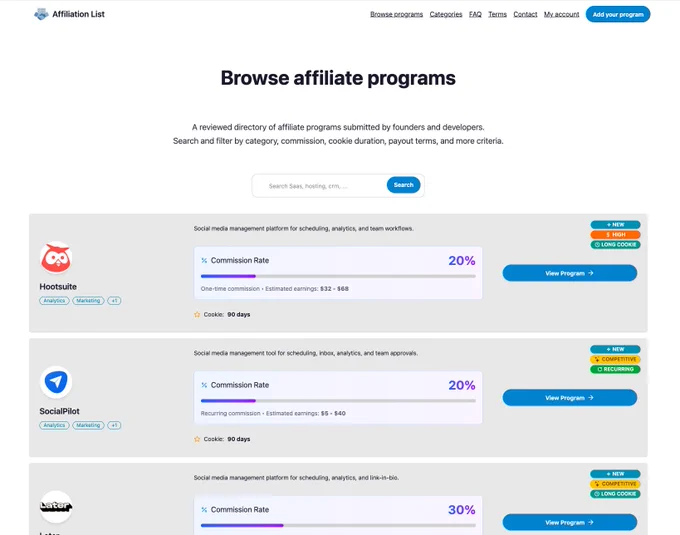Screen dimensions: 680x535
Task: Open the SocialPilot paper plane logo
Action: pyautogui.click(x=56, y=382)
